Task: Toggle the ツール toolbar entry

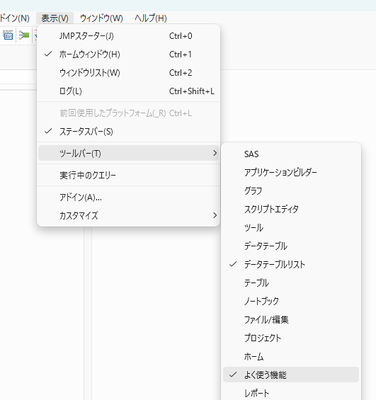Action: click(x=291, y=228)
